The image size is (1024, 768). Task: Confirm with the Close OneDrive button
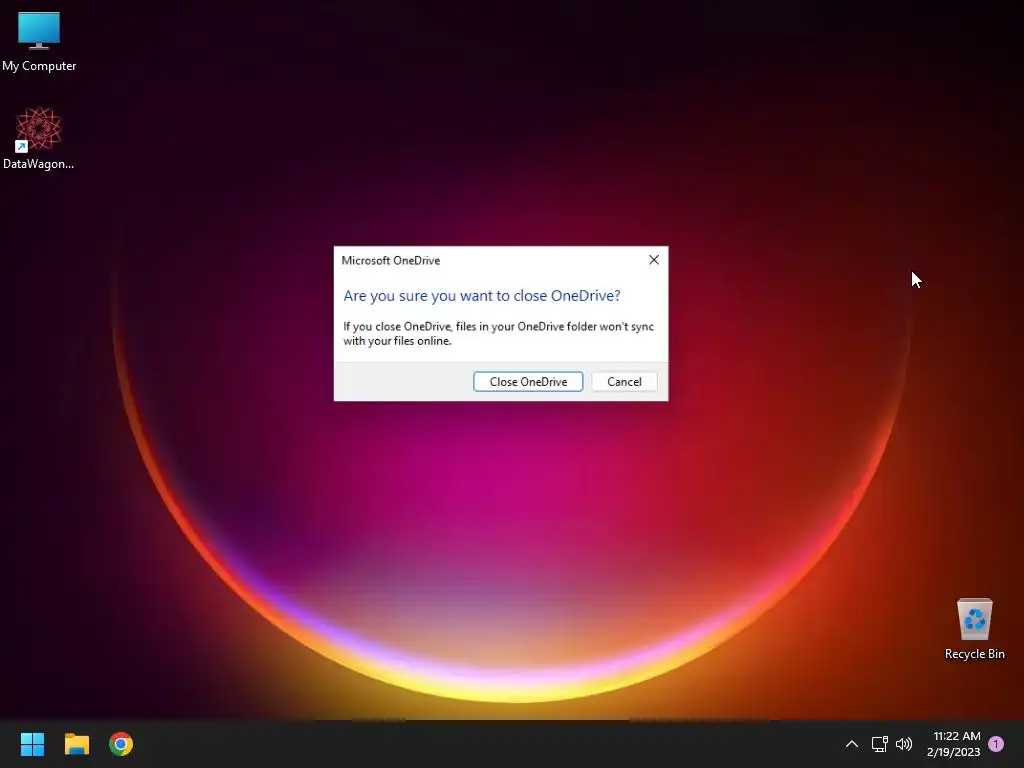click(528, 381)
